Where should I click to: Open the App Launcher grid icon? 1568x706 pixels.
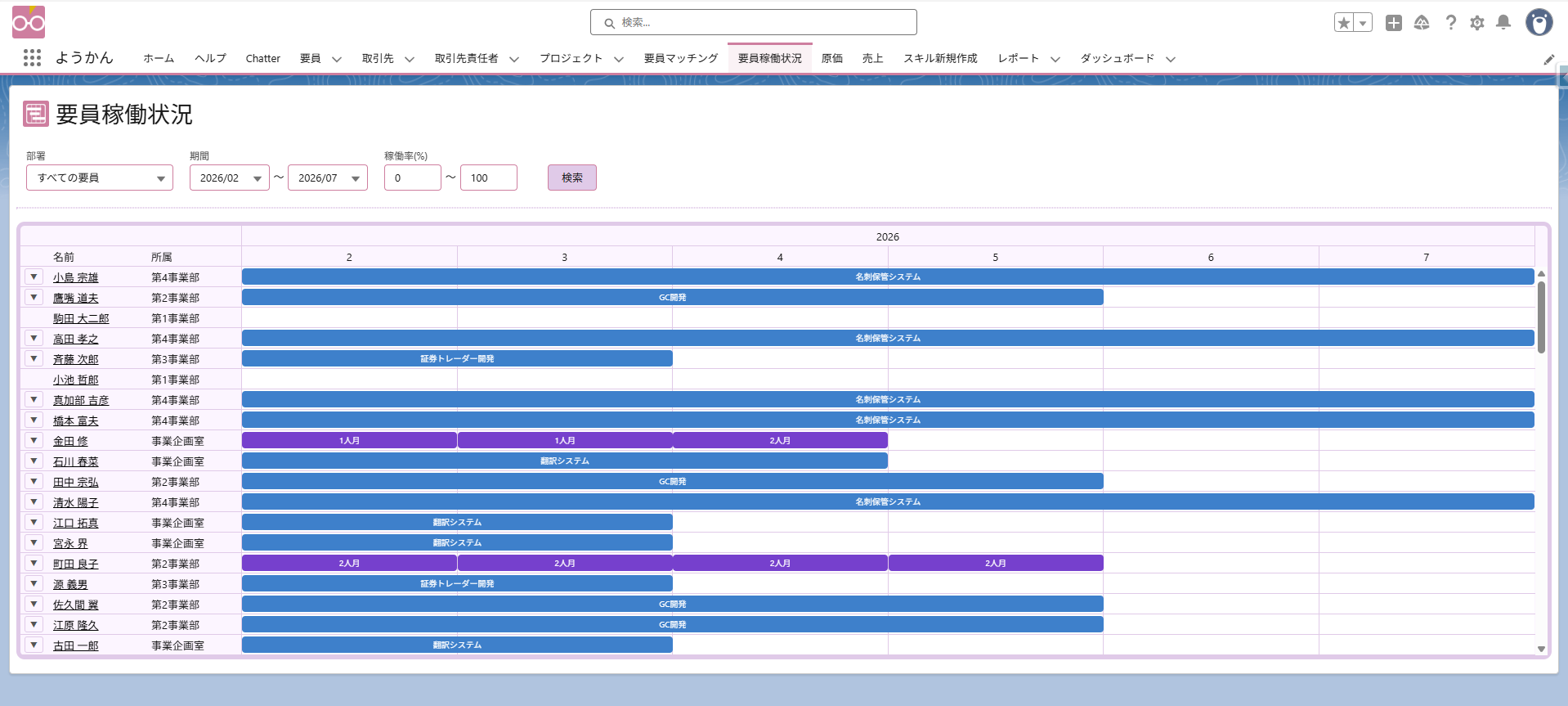click(x=32, y=58)
